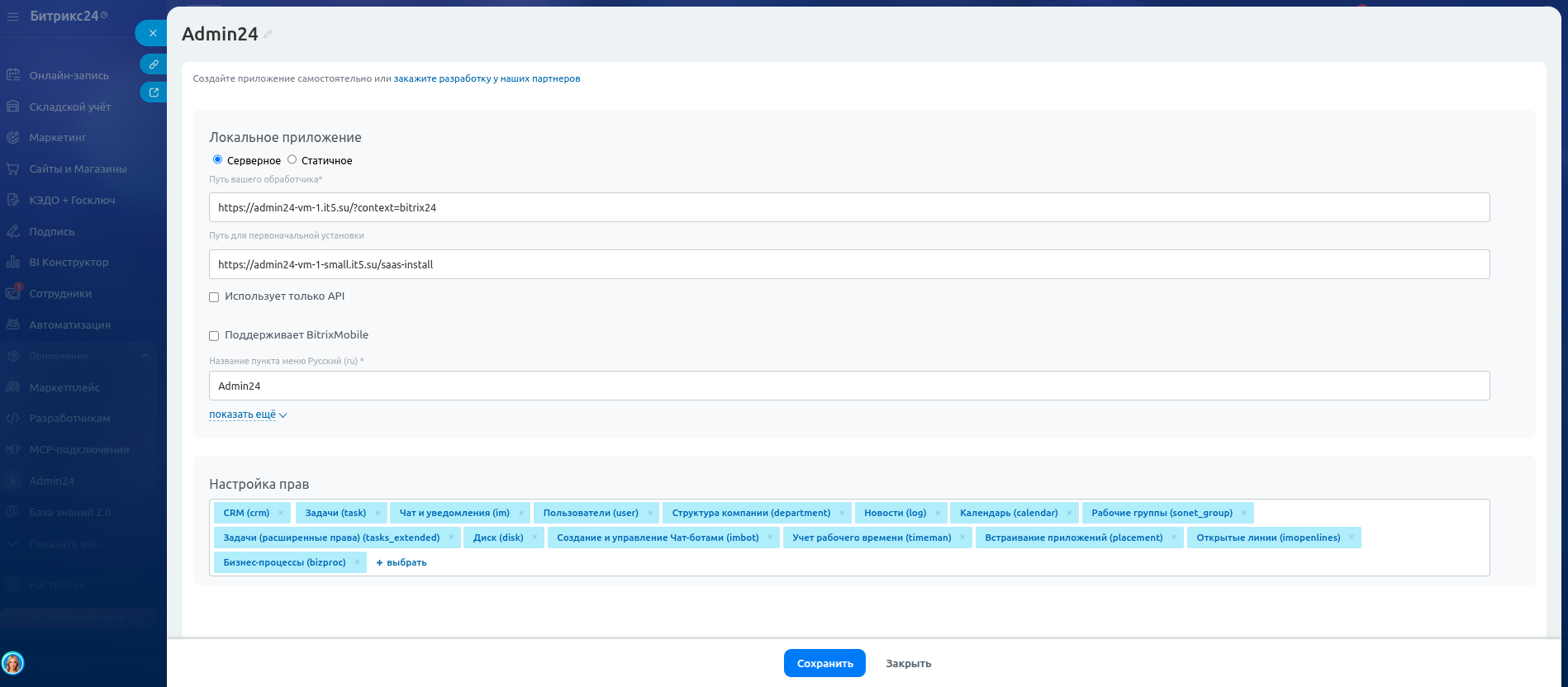Viewport: 1568px width, 687px height.
Task: Remove the Чат и уведомления (im) tag
Action: pyautogui.click(x=521, y=513)
